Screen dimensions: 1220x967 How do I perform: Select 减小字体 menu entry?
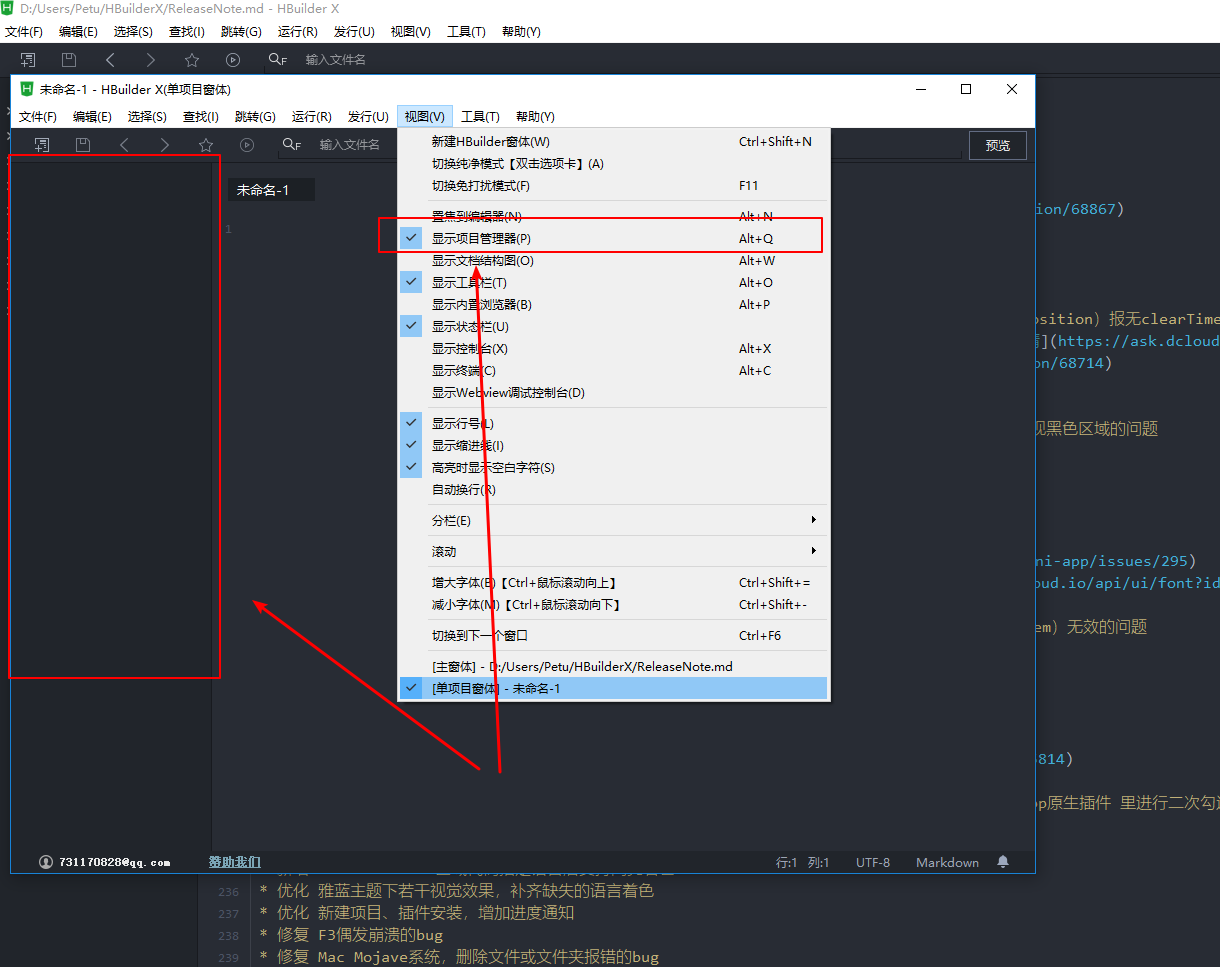click(x=613, y=605)
